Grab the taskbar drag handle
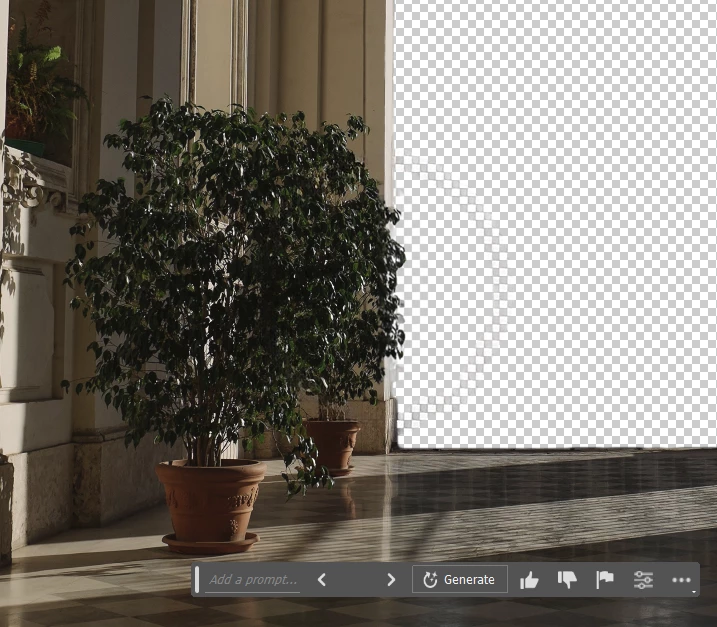This screenshot has height=627, width=717. click(197, 579)
